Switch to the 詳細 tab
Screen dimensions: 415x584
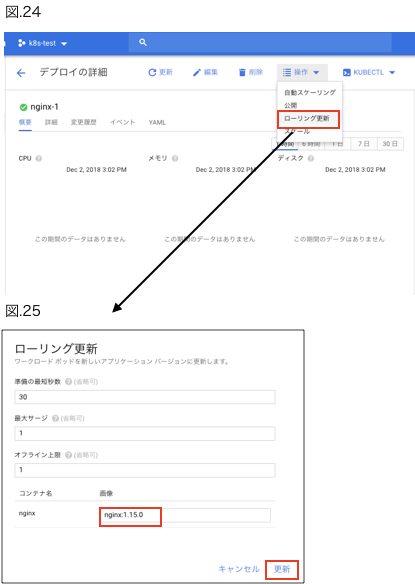point(51,122)
